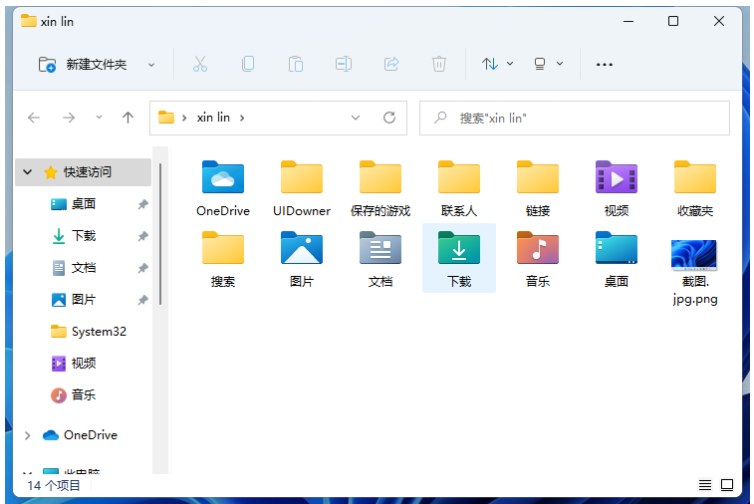The image size is (754, 504).
Task: Open the sort options dropdown
Action: [x=497, y=64]
